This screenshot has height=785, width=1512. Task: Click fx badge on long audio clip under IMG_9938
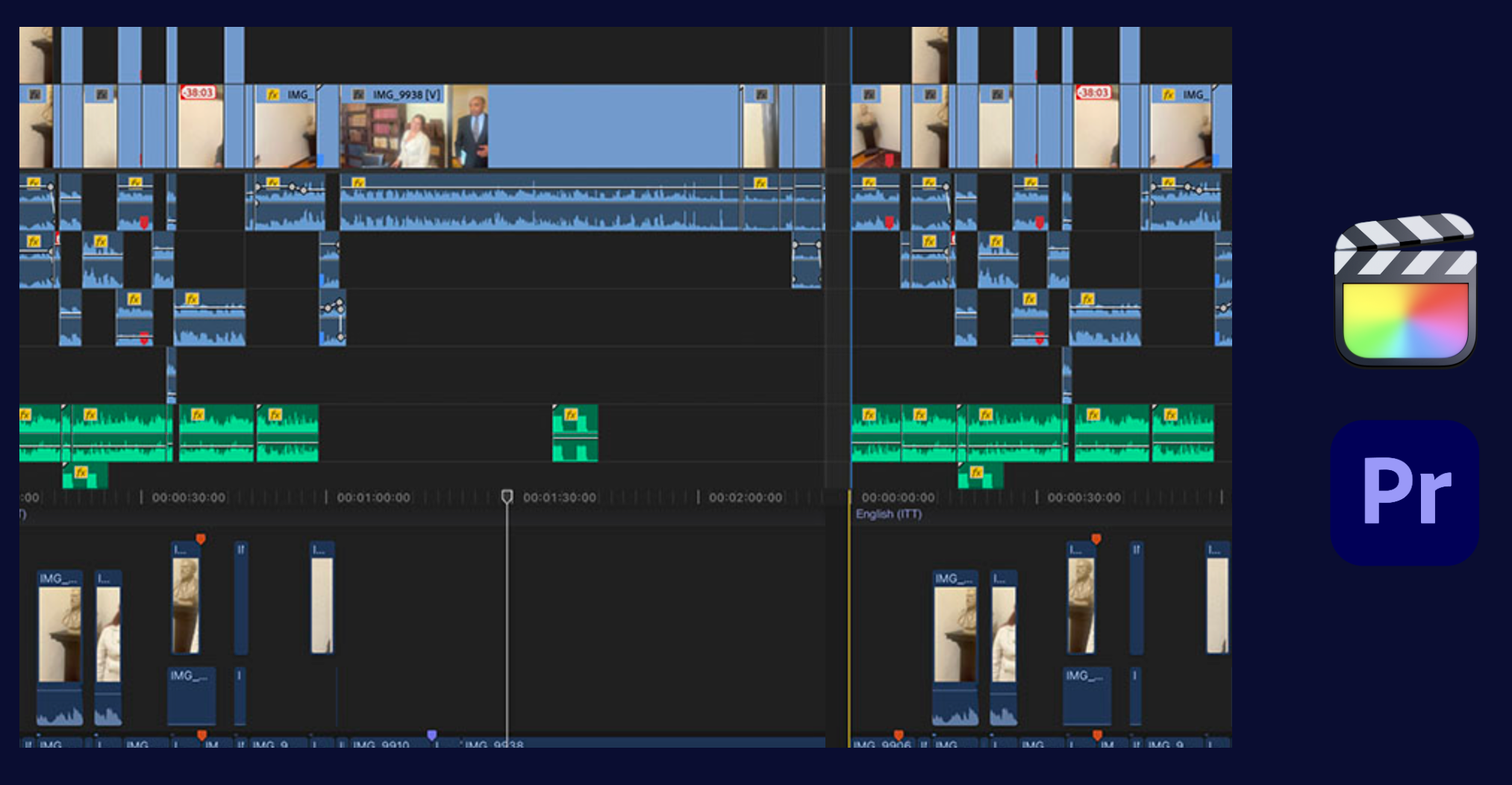(x=358, y=183)
